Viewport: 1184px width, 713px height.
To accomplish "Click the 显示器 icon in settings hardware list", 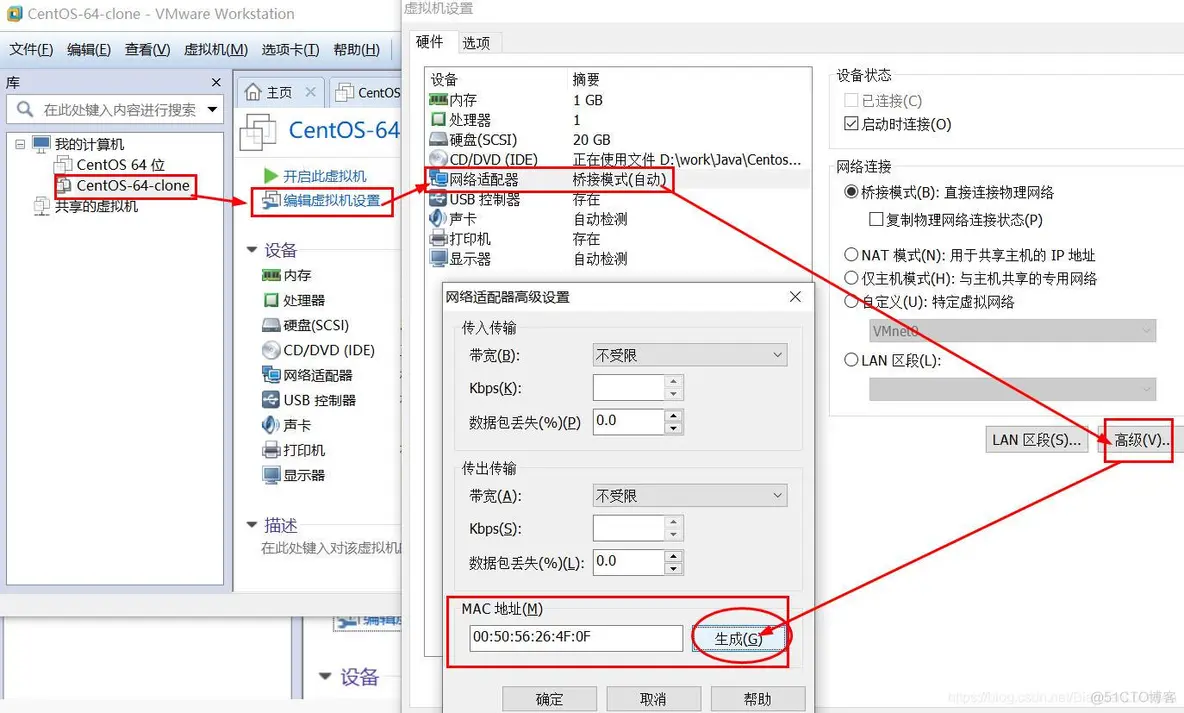I will 438,258.
